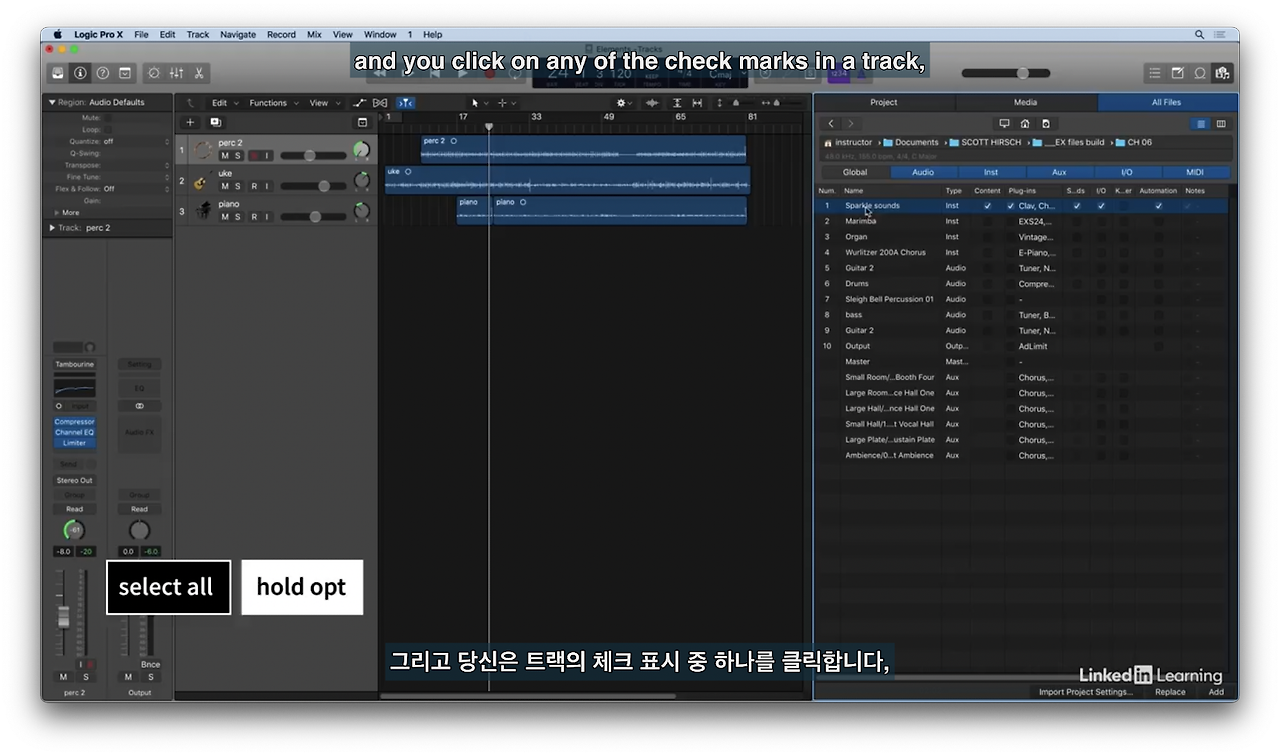The image size is (1280, 756).
Task: Open Flex & Follow popup in inspector
Action: point(137,188)
